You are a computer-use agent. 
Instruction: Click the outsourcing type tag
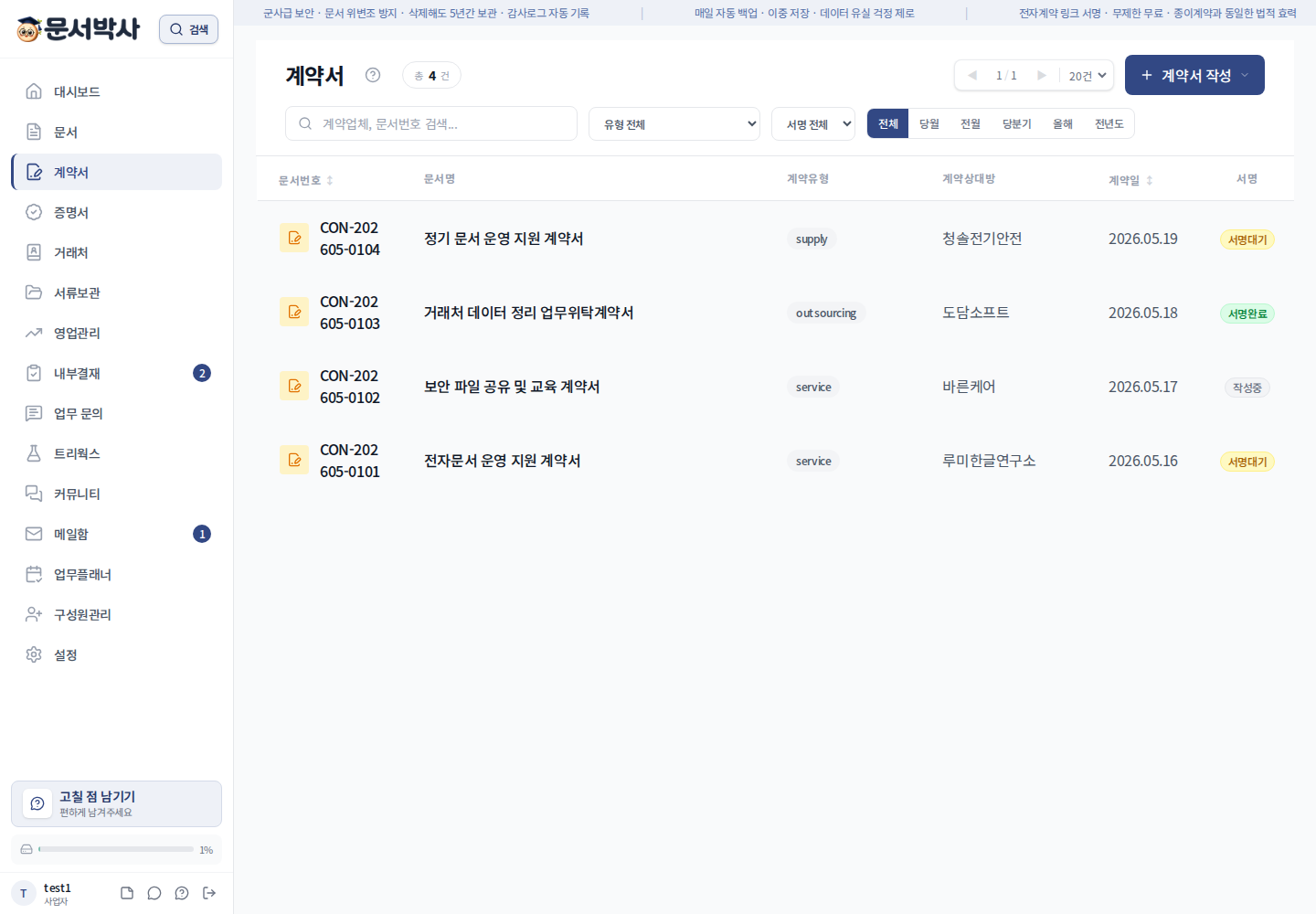pos(826,313)
